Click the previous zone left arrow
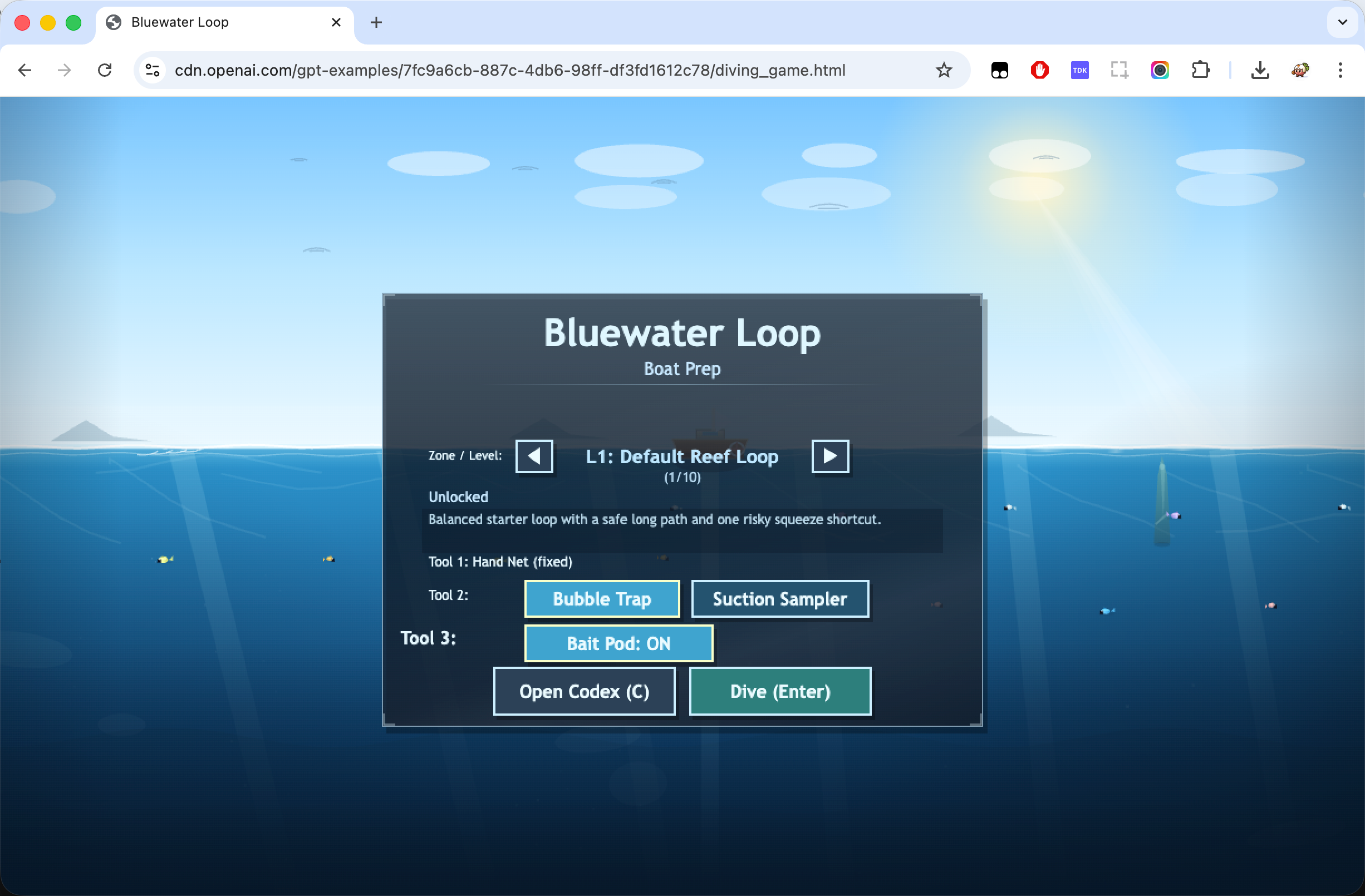Viewport: 1365px width, 896px height. [534, 456]
